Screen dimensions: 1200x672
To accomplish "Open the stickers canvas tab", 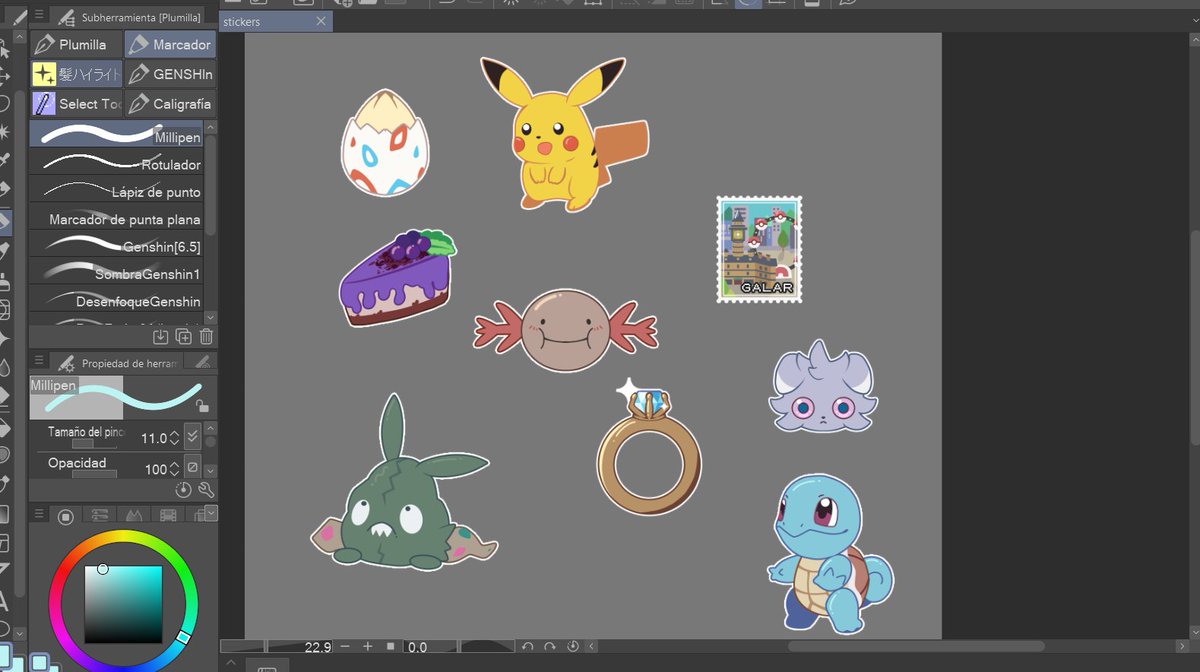I will click(266, 21).
